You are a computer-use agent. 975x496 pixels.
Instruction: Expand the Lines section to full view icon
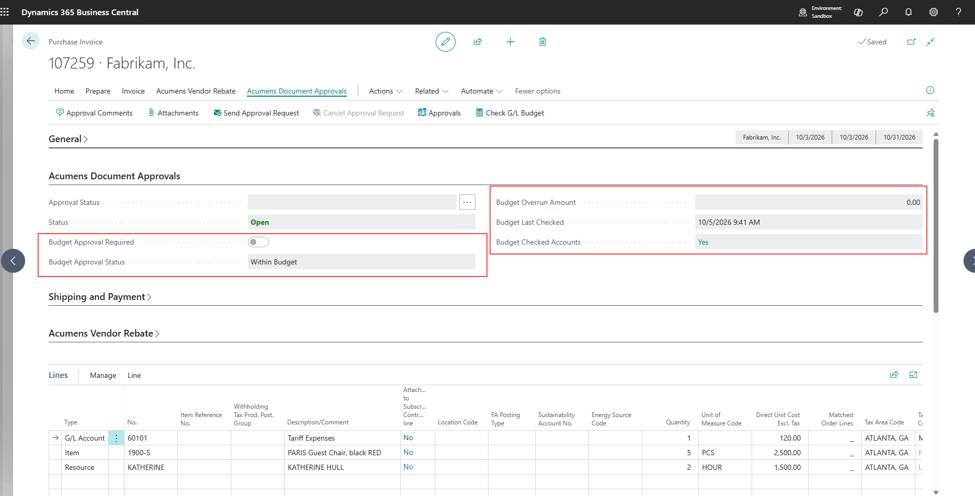[x=913, y=375]
